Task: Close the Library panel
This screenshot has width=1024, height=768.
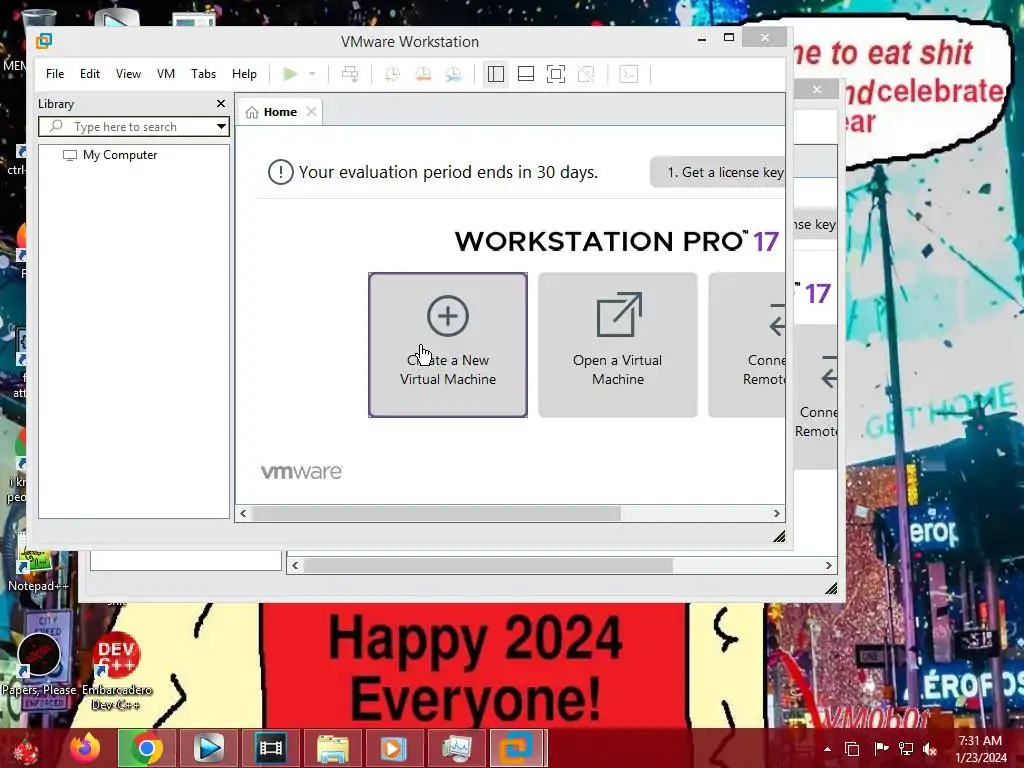Action: click(x=221, y=104)
